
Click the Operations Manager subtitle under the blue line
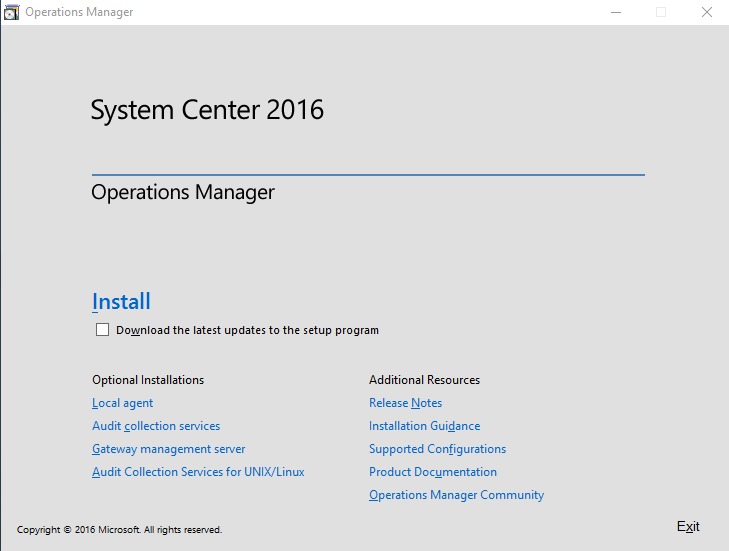pos(183,193)
